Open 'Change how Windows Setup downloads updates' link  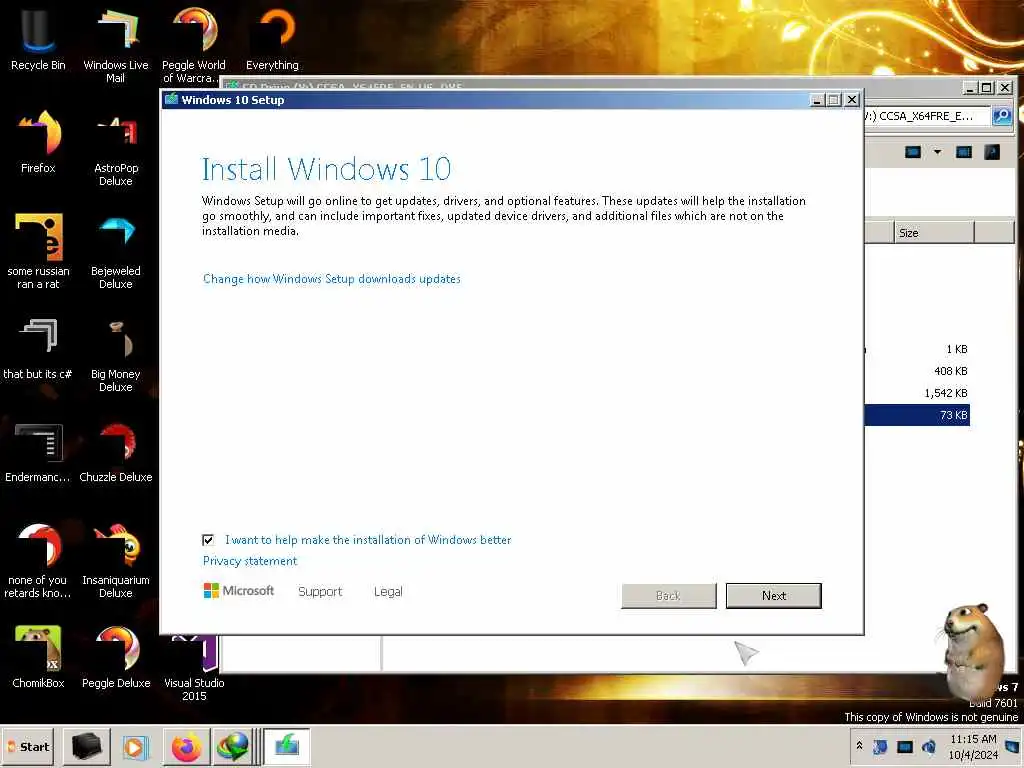[x=332, y=279]
